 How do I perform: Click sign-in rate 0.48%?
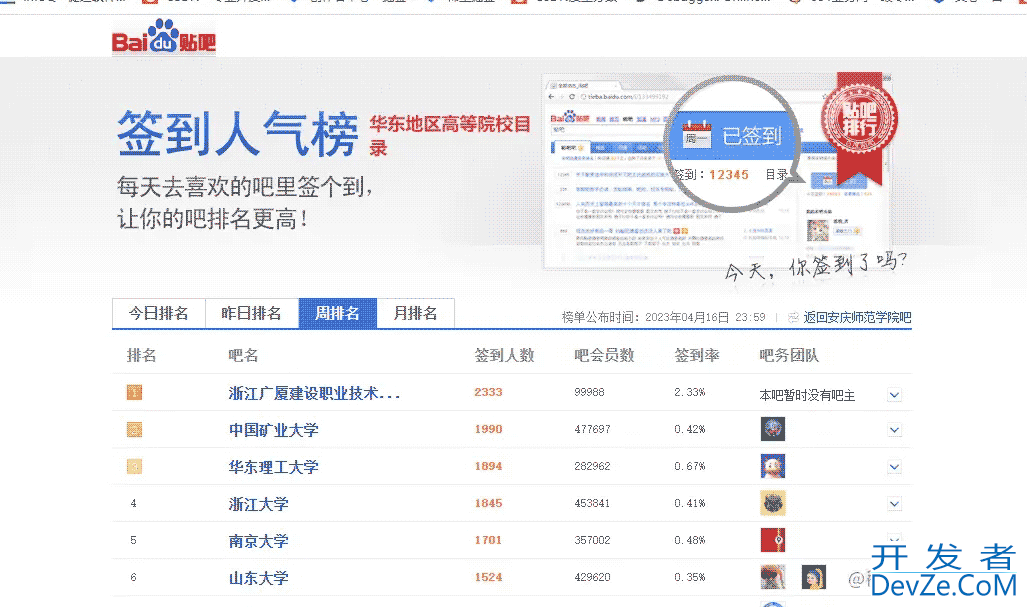point(690,540)
